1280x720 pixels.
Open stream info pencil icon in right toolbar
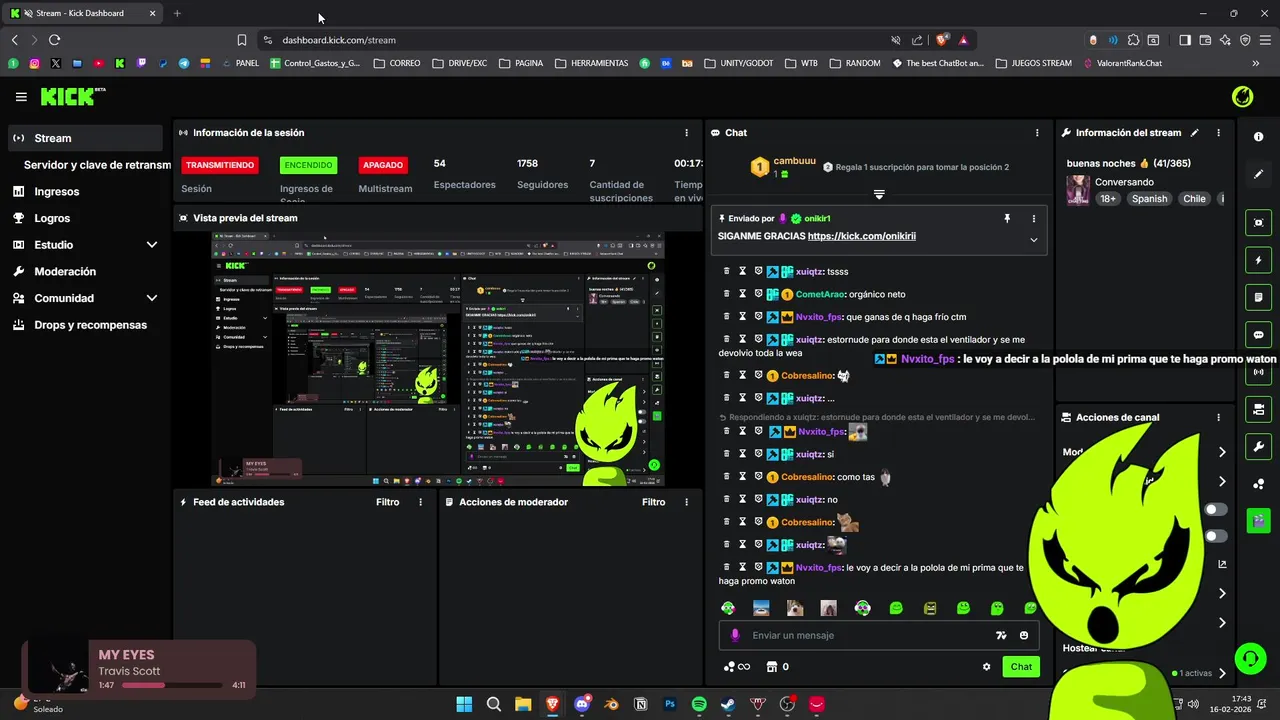[x=1259, y=174]
